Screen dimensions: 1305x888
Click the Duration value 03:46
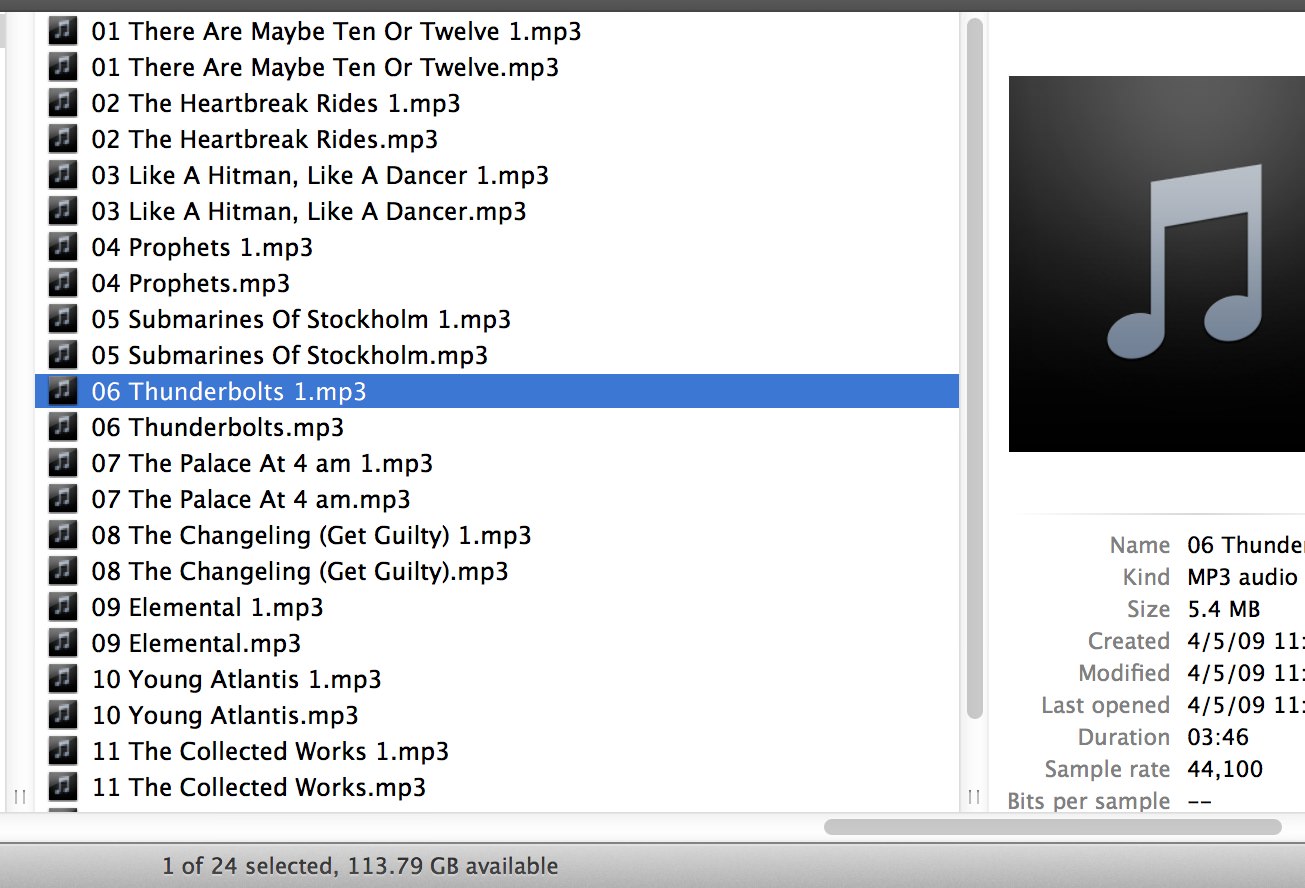coord(1218,738)
